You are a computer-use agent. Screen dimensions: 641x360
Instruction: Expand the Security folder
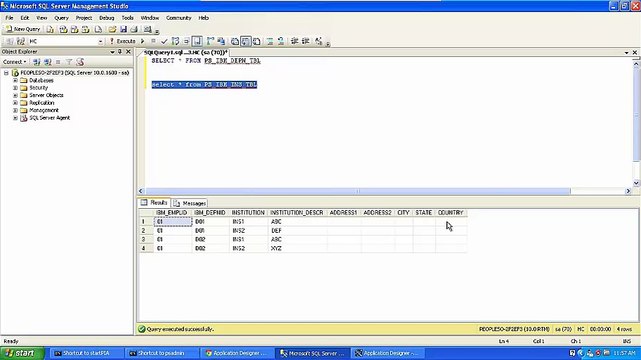click(16, 88)
